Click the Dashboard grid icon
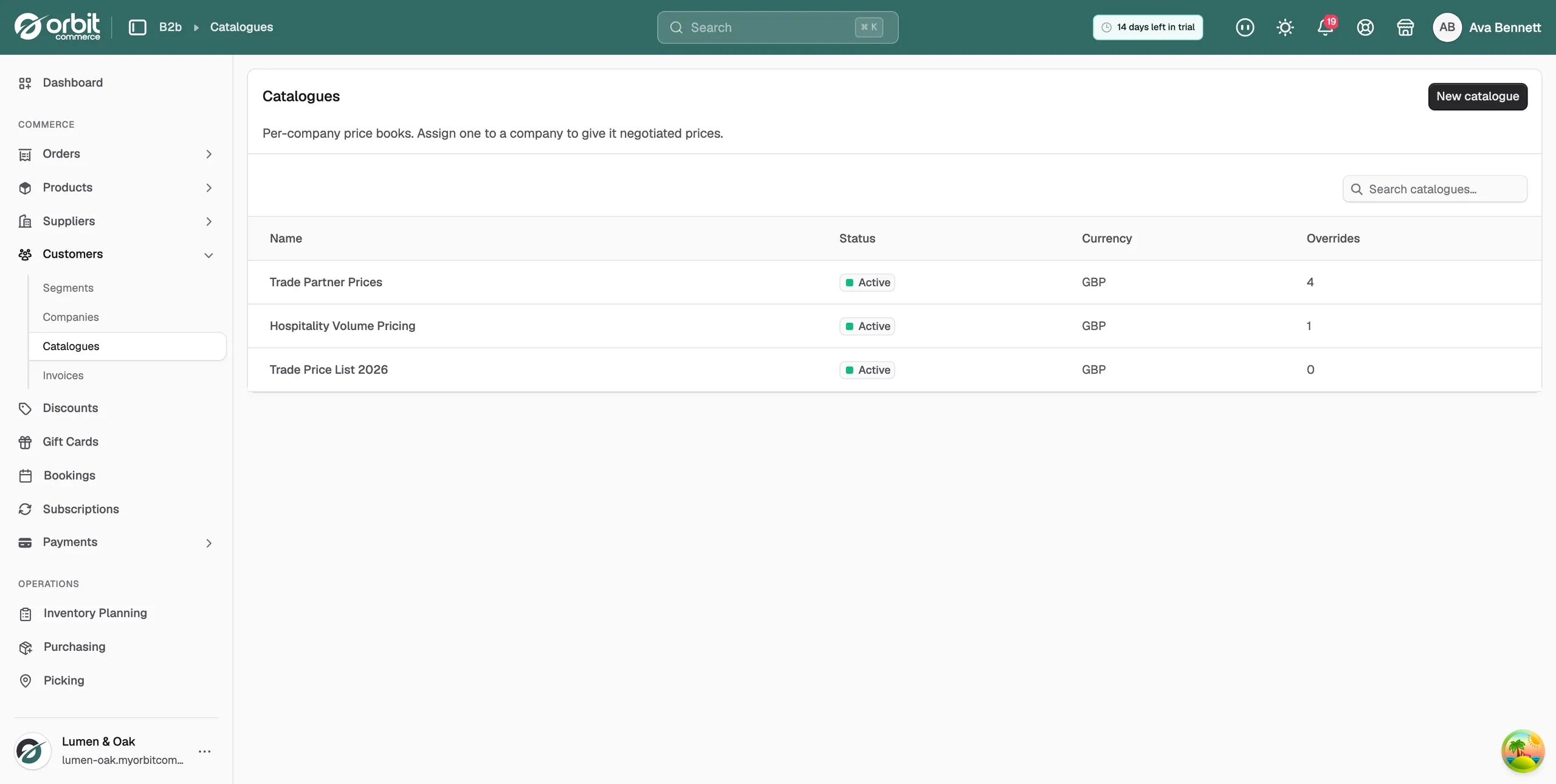Image resolution: width=1556 pixels, height=784 pixels. coord(25,83)
